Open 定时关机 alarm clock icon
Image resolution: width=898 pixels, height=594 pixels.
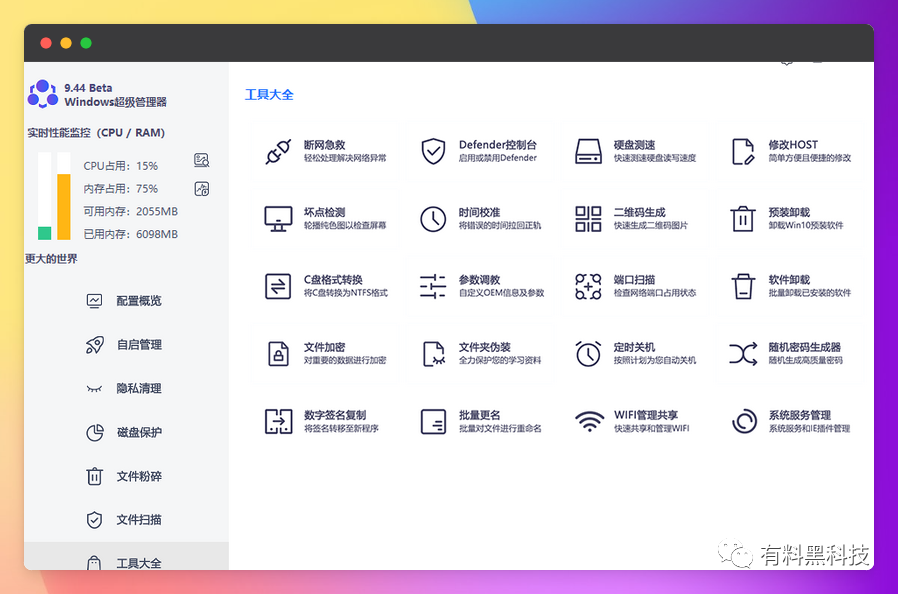tap(588, 353)
